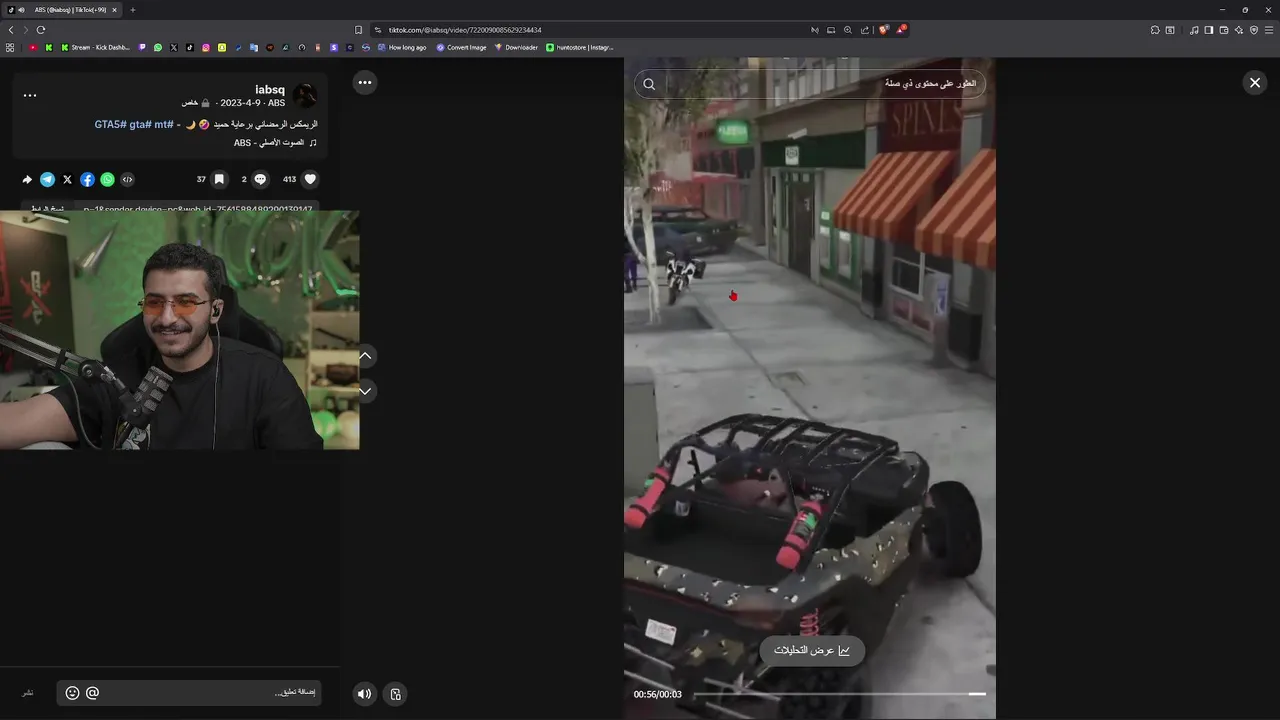This screenshot has width=1280, height=720.
Task: Open the Twitch bookmark icon
Action: (142, 47)
